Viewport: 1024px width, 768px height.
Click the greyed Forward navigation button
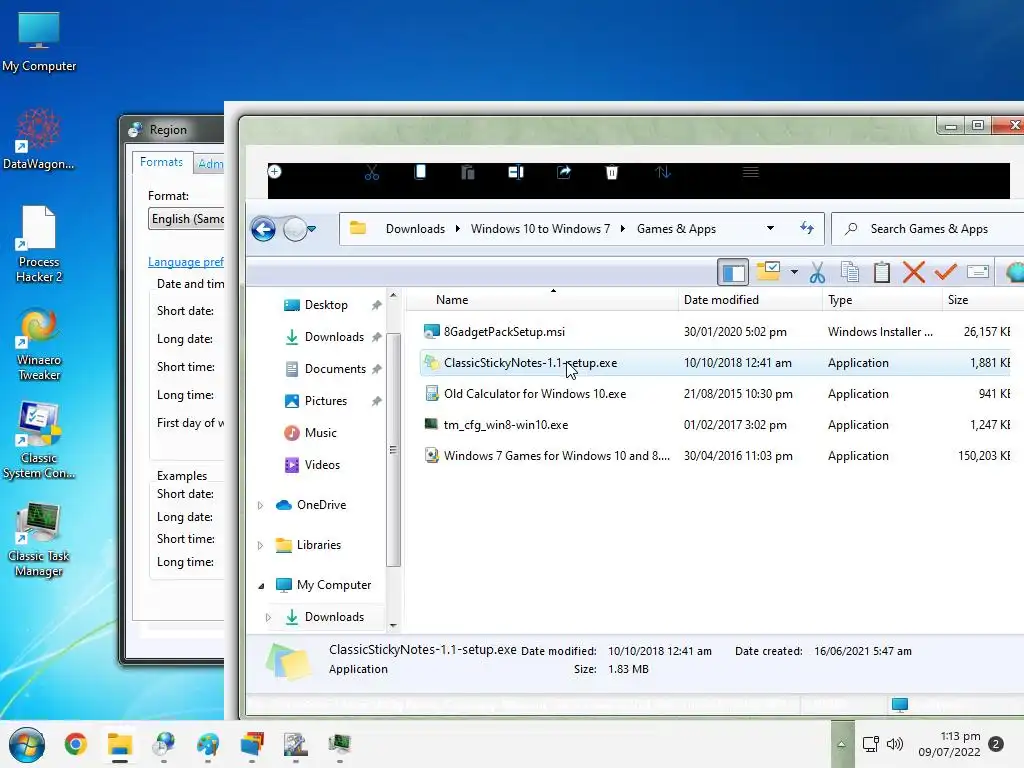pyautogui.click(x=295, y=229)
